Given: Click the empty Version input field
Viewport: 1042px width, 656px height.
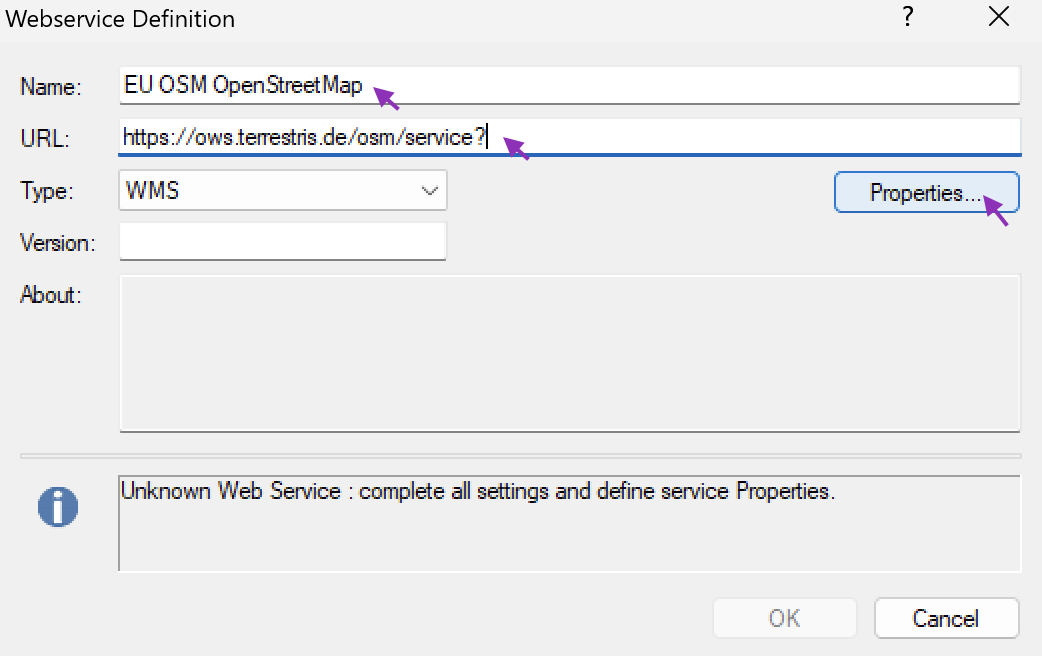Looking at the screenshot, I should 282,241.
